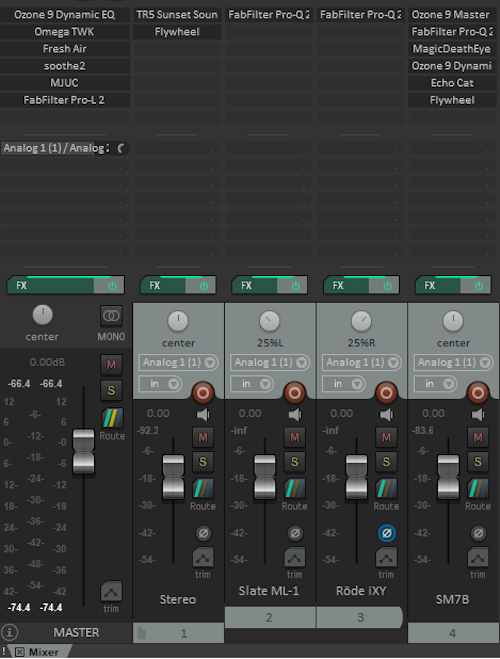Mute the SM7B track
This screenshot has width=500, height=659.
point(478,438)
